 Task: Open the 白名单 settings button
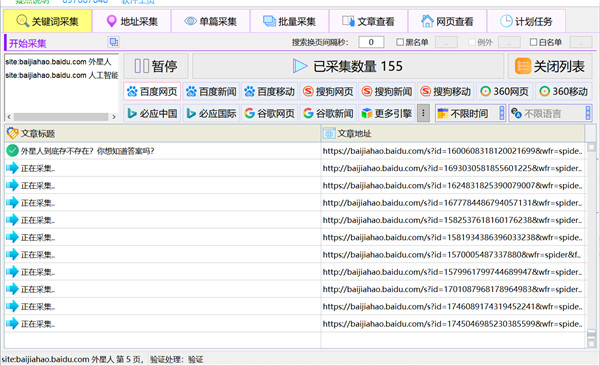click(581, 42)
